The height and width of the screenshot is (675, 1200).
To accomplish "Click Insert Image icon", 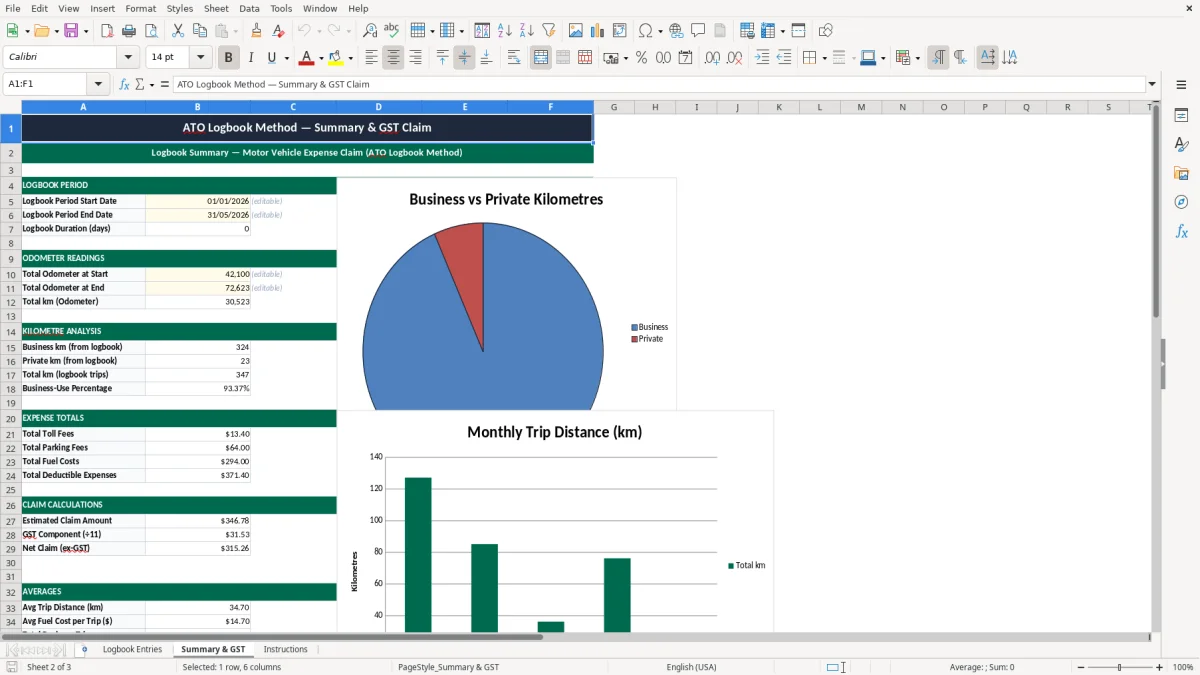I will [576, 31].
